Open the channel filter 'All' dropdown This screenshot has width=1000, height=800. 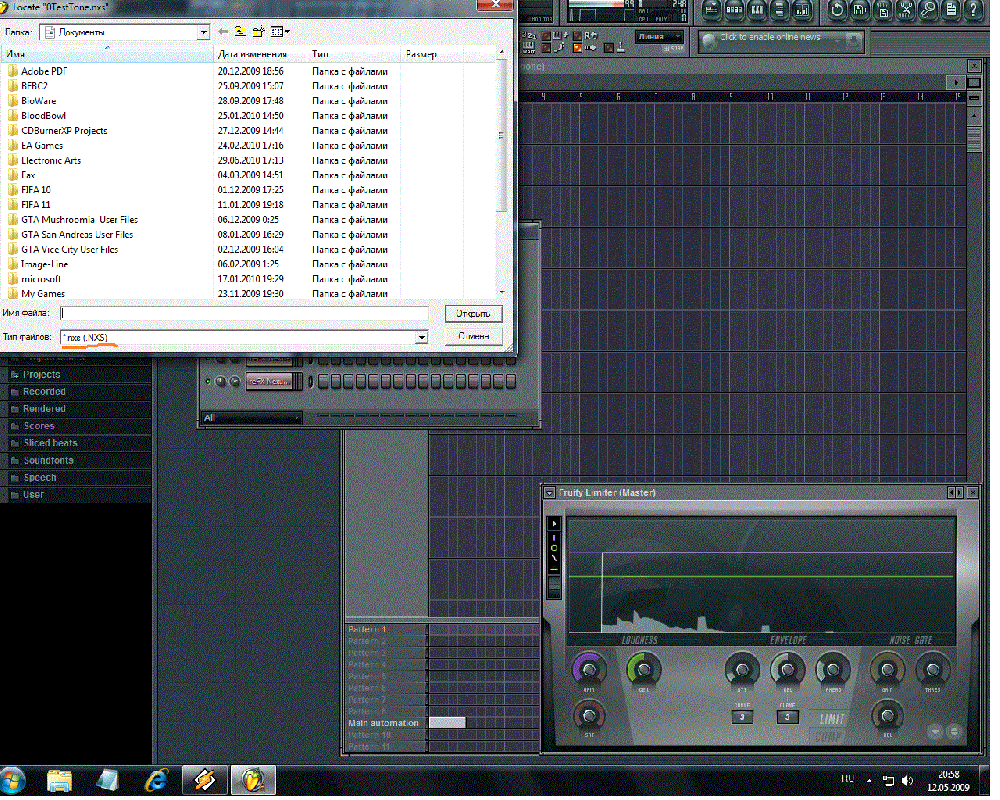(251, 419)
